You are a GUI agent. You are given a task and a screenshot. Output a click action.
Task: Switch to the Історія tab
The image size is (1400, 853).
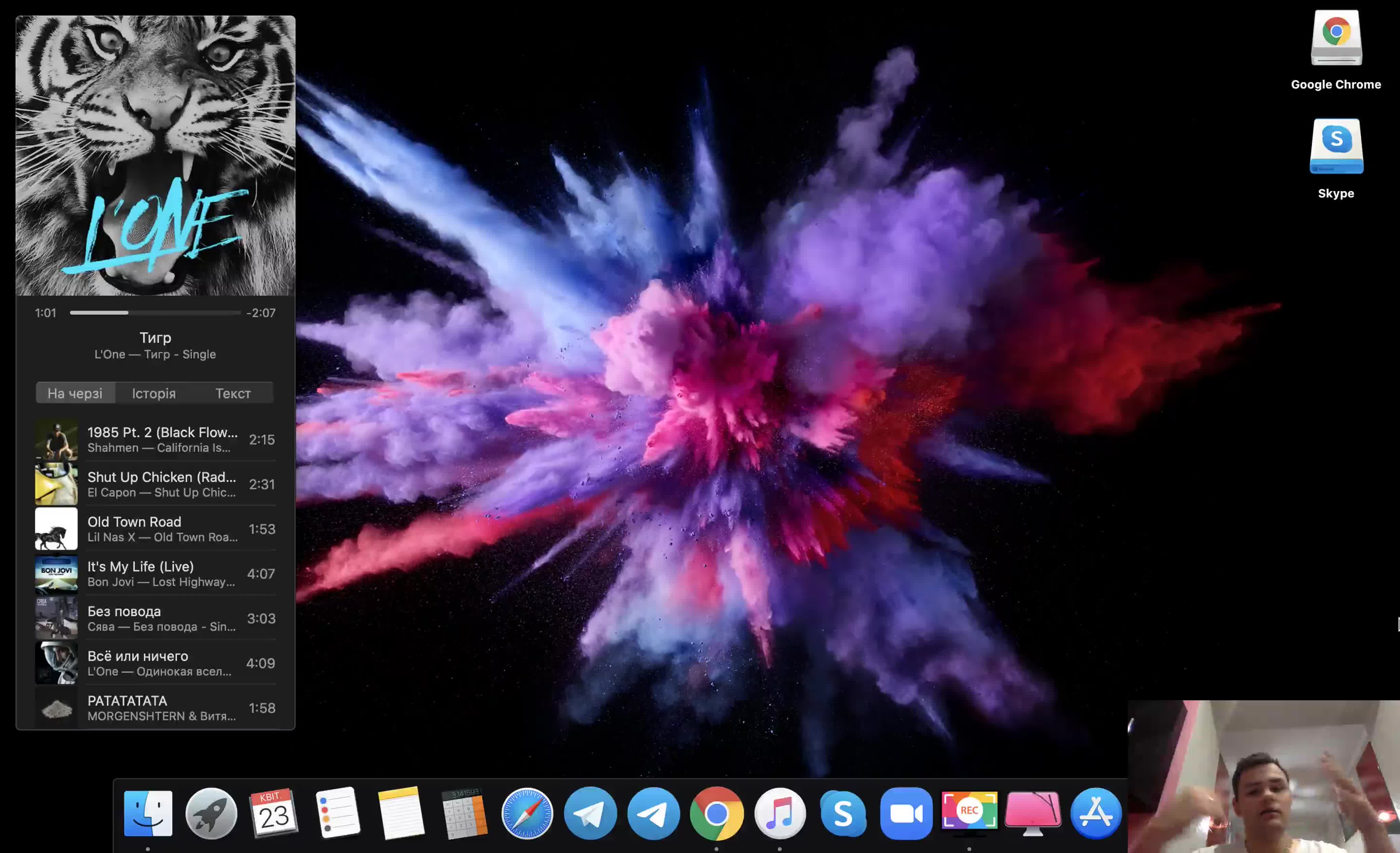(154, 393)
